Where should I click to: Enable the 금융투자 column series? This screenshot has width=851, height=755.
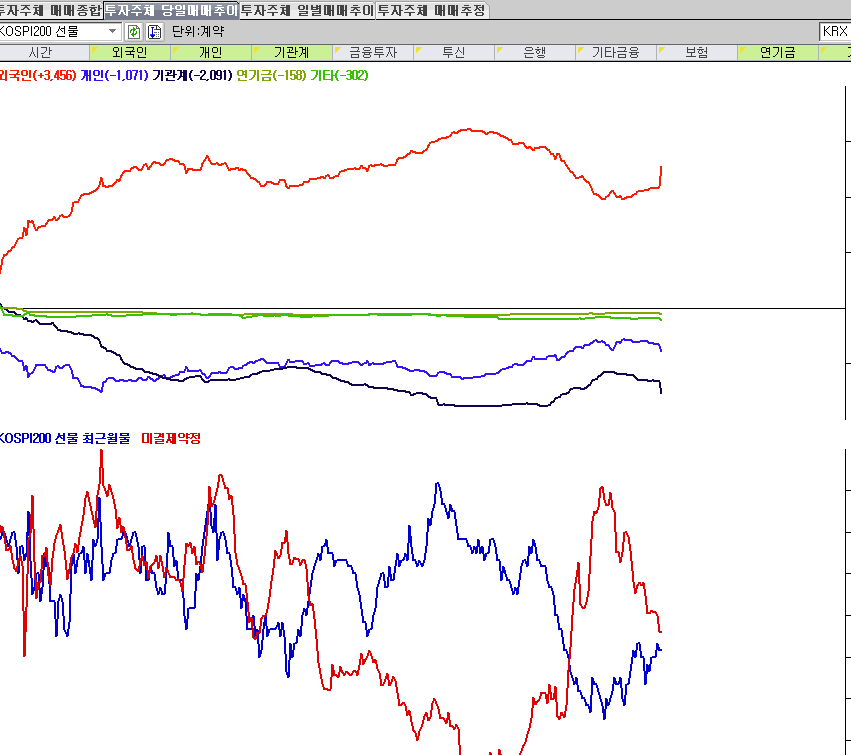pos(372,52)
